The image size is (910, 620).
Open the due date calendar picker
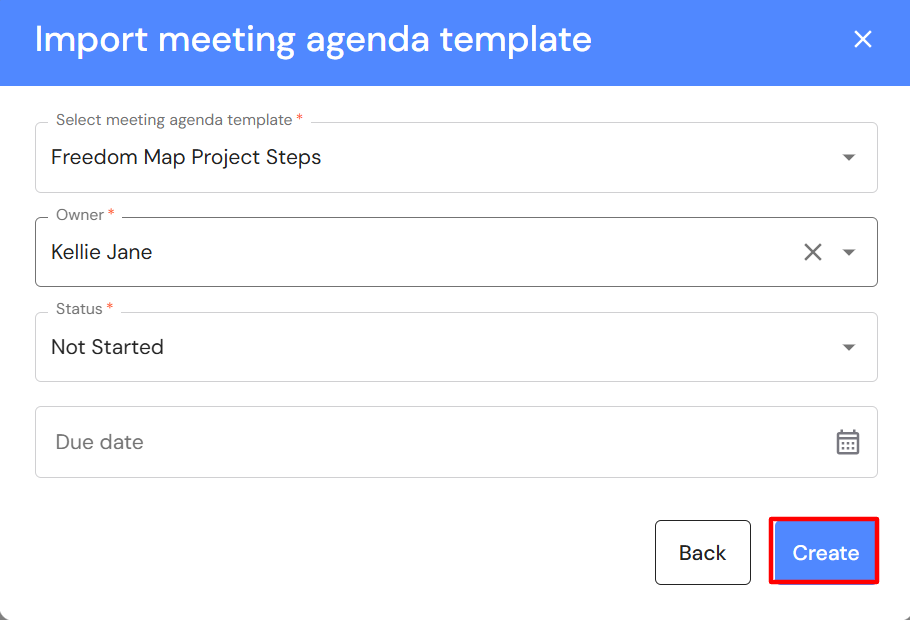point(848,442)
